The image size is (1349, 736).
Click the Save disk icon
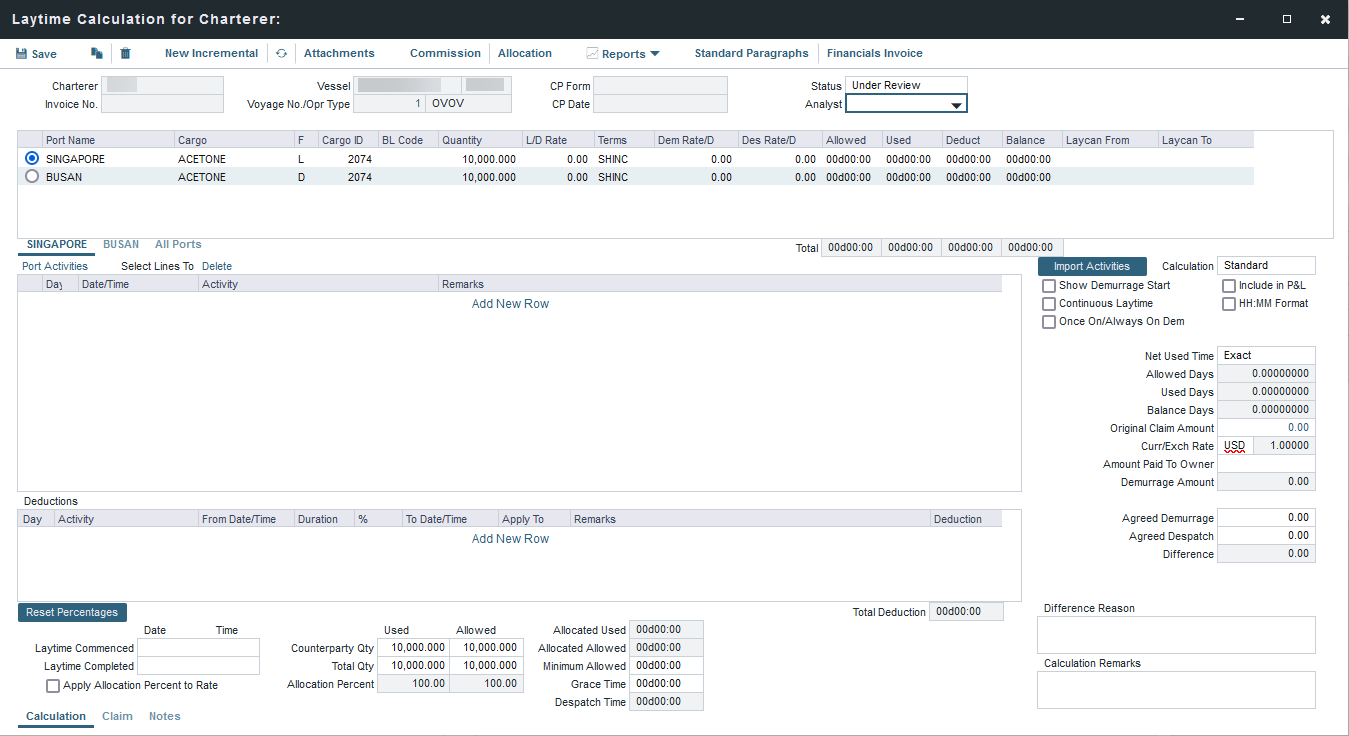[x=21, y=54]
